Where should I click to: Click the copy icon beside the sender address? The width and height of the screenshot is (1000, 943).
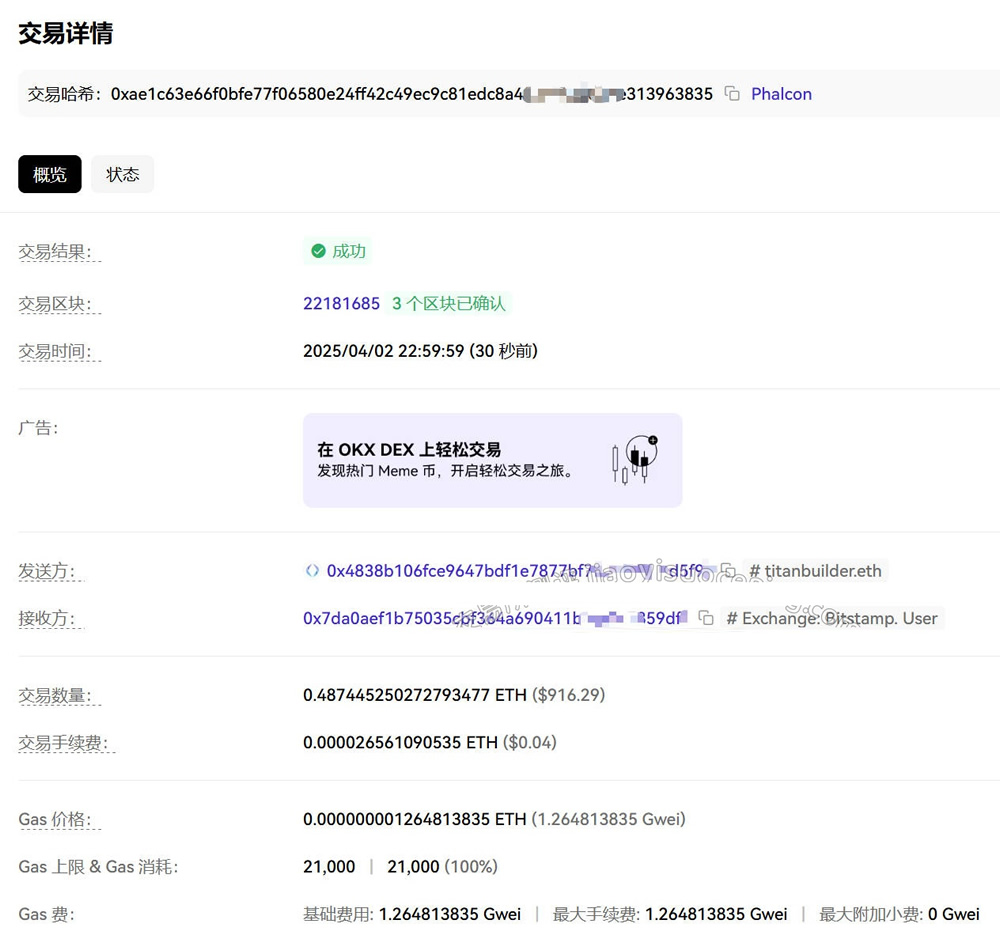[729, 570]
